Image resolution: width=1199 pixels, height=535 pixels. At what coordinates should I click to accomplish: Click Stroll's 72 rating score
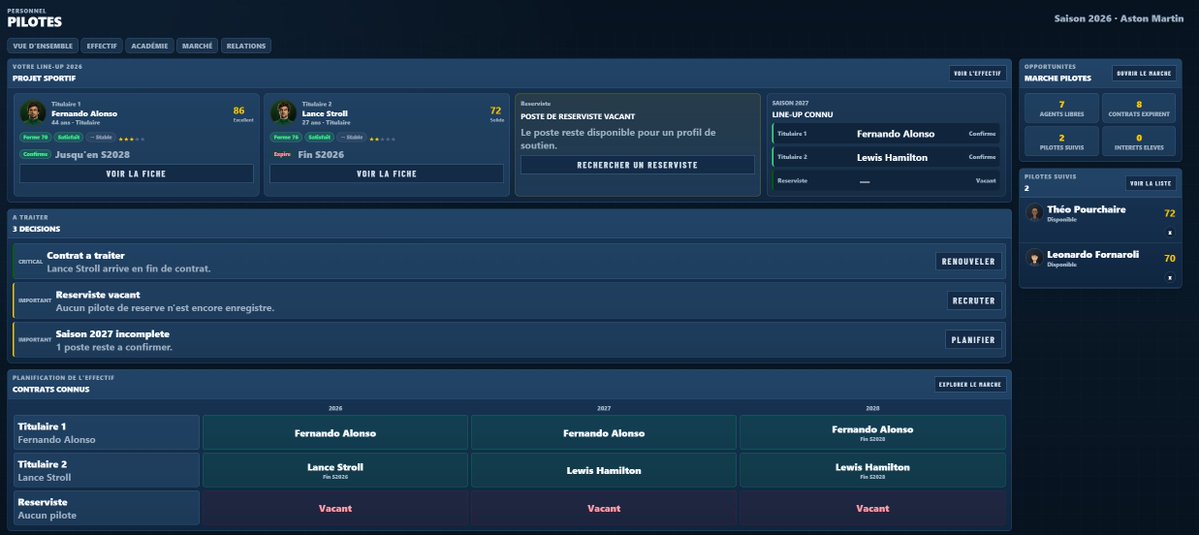(x=496, y=111)
